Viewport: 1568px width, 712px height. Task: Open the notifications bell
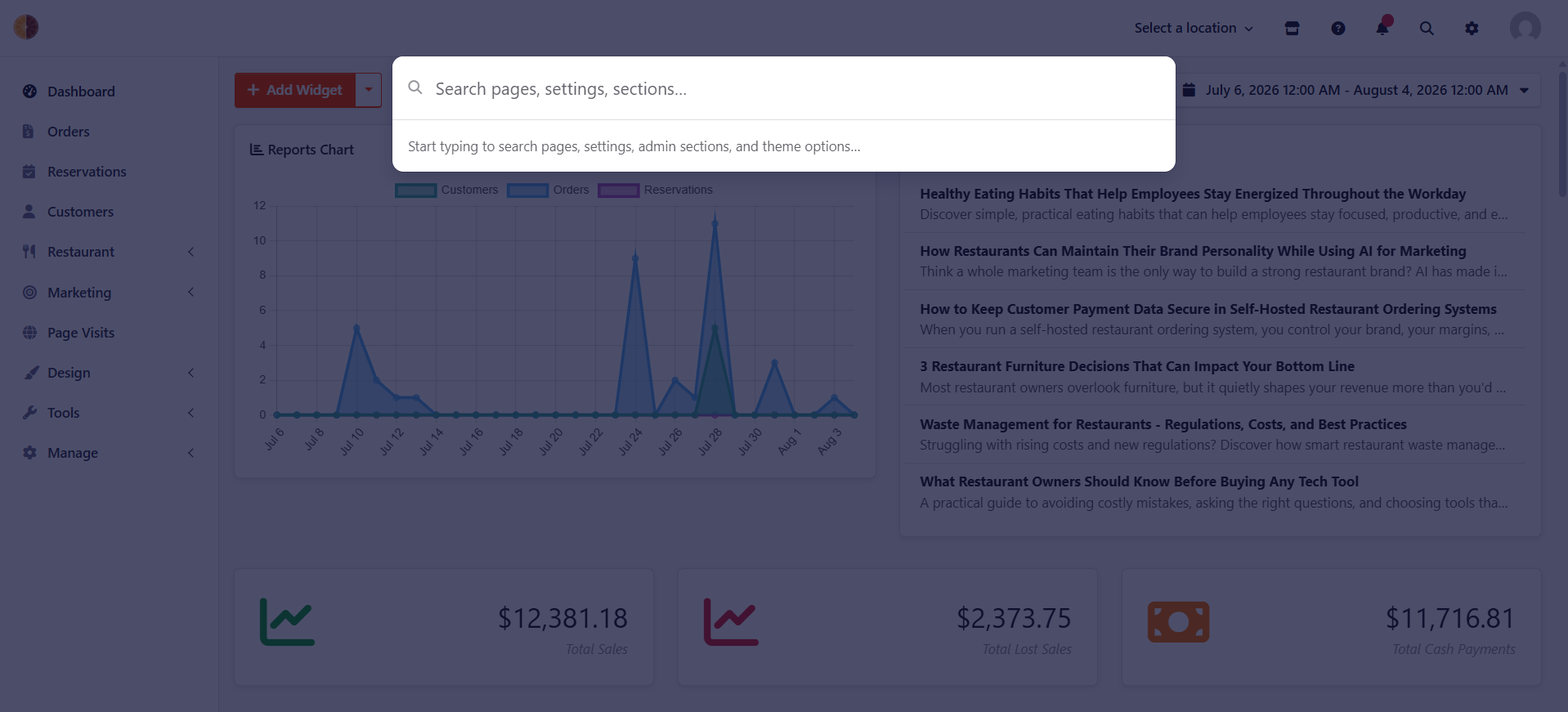click(1382, 28)
